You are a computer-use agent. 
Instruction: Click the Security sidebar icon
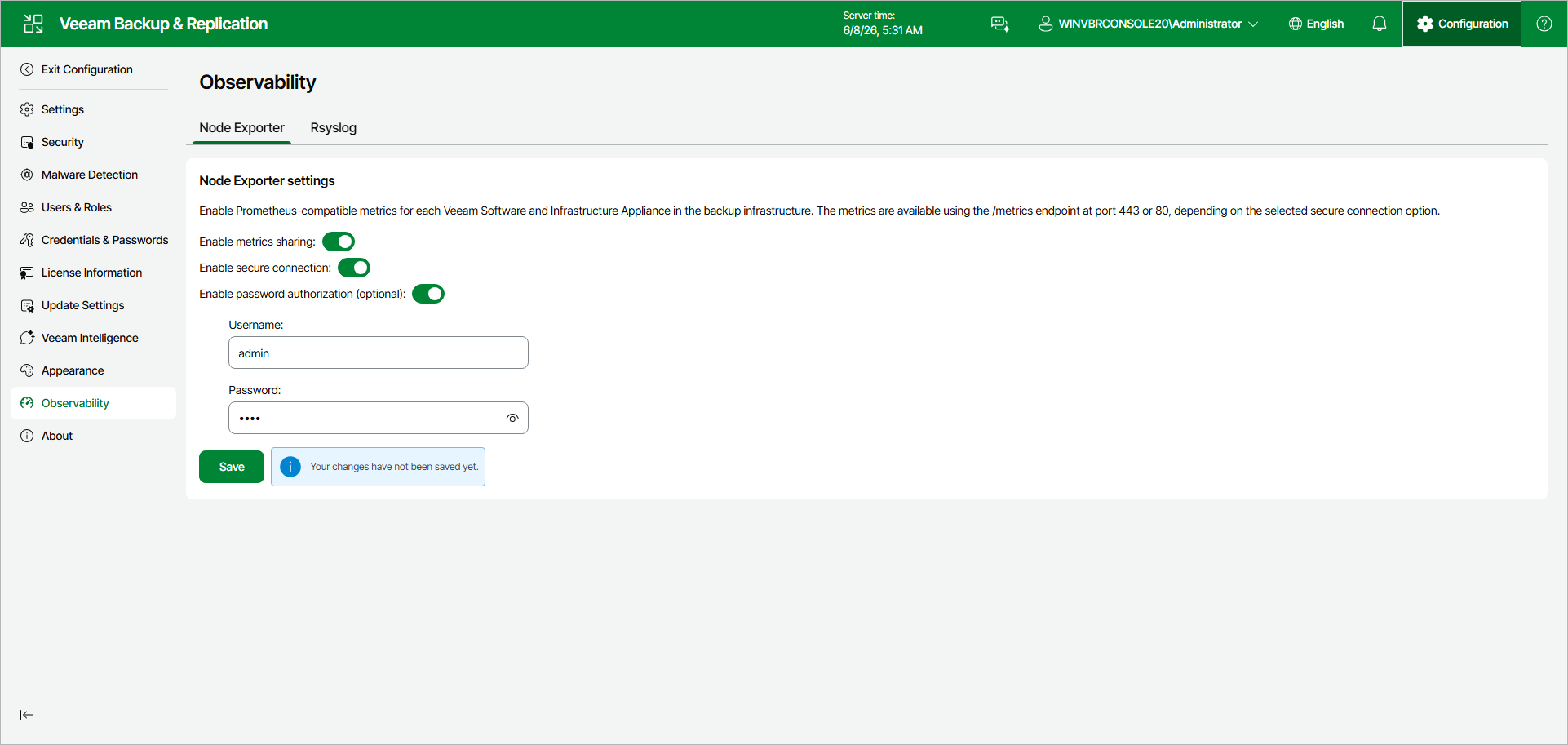click(27, 142)
